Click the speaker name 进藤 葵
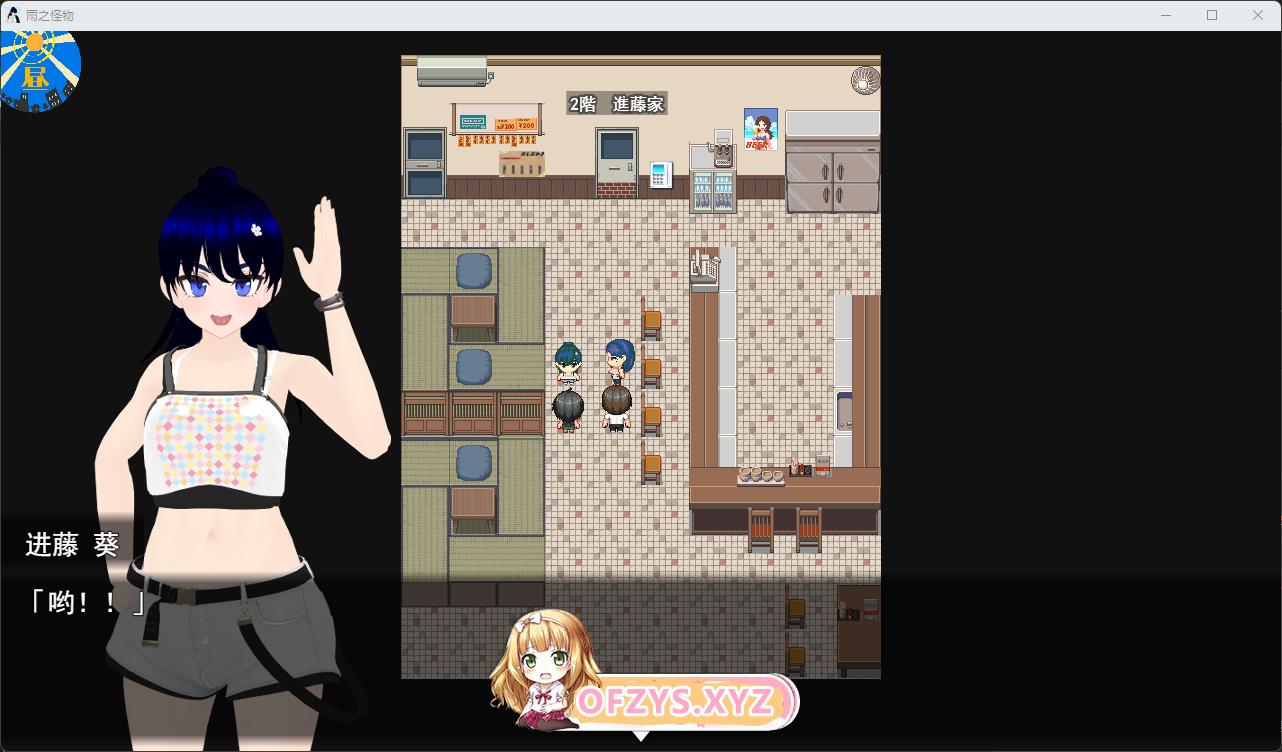 pyautogui.click(x=72, y=545)
